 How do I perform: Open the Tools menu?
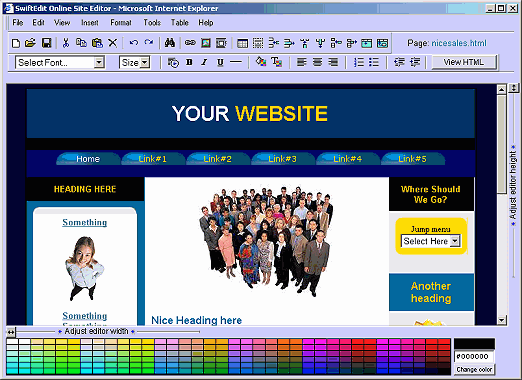point(152,23)
